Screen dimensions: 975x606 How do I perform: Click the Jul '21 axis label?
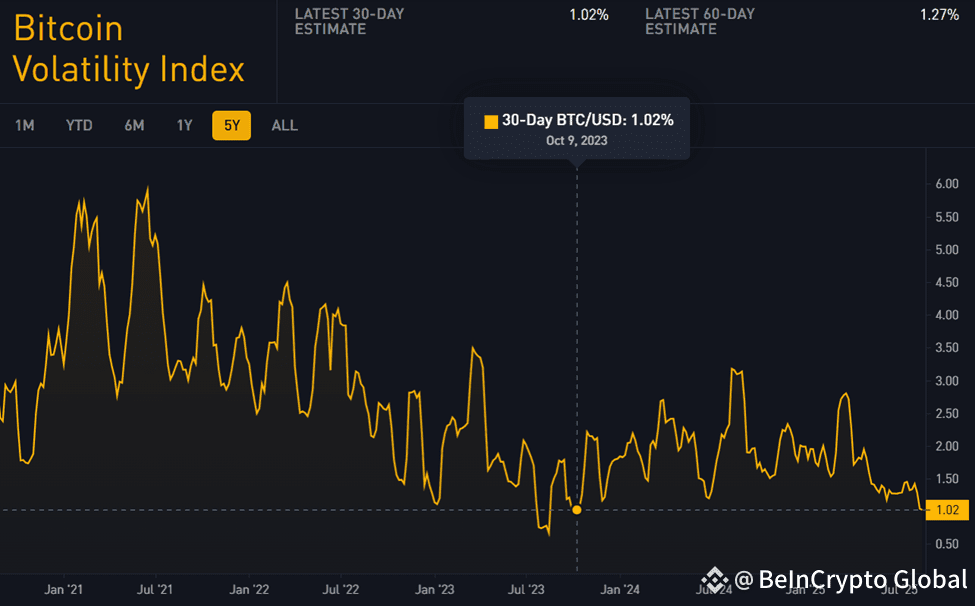155,589
